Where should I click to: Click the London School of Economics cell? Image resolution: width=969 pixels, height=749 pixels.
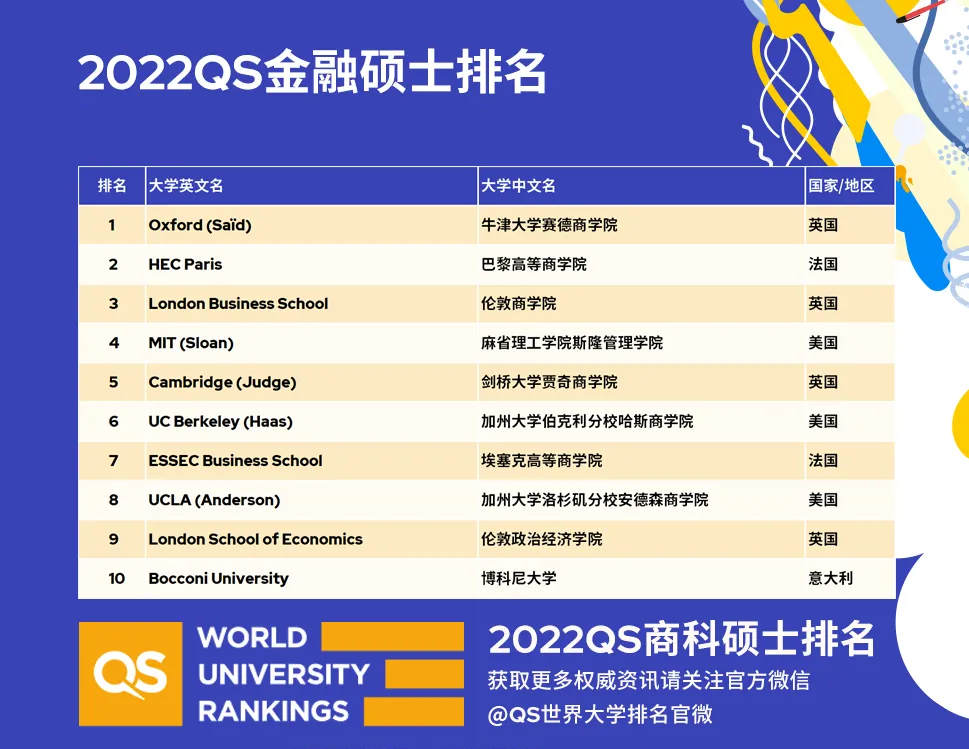pos(311,539)
